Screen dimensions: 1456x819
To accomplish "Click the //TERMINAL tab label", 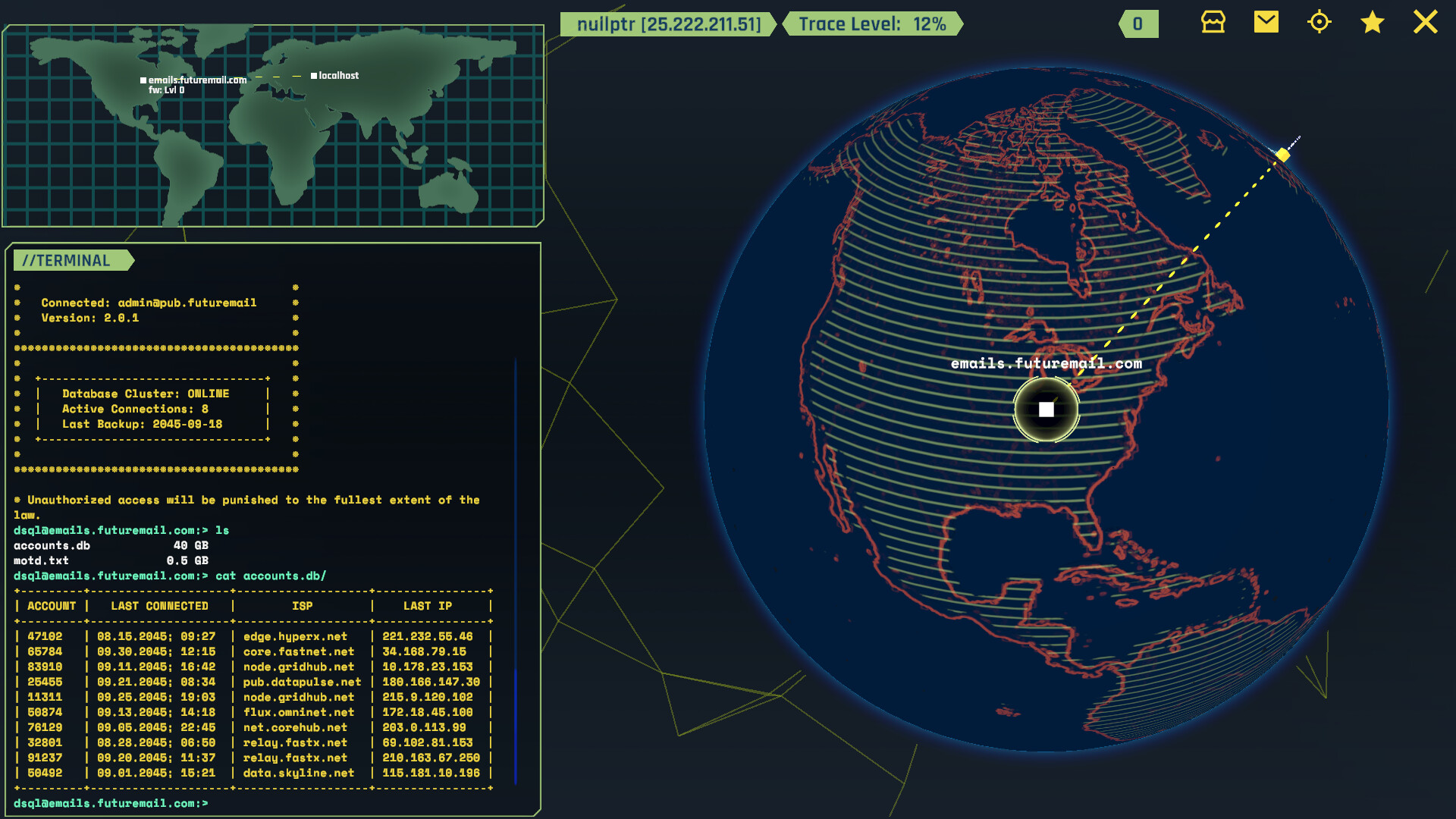I will 68,261.
